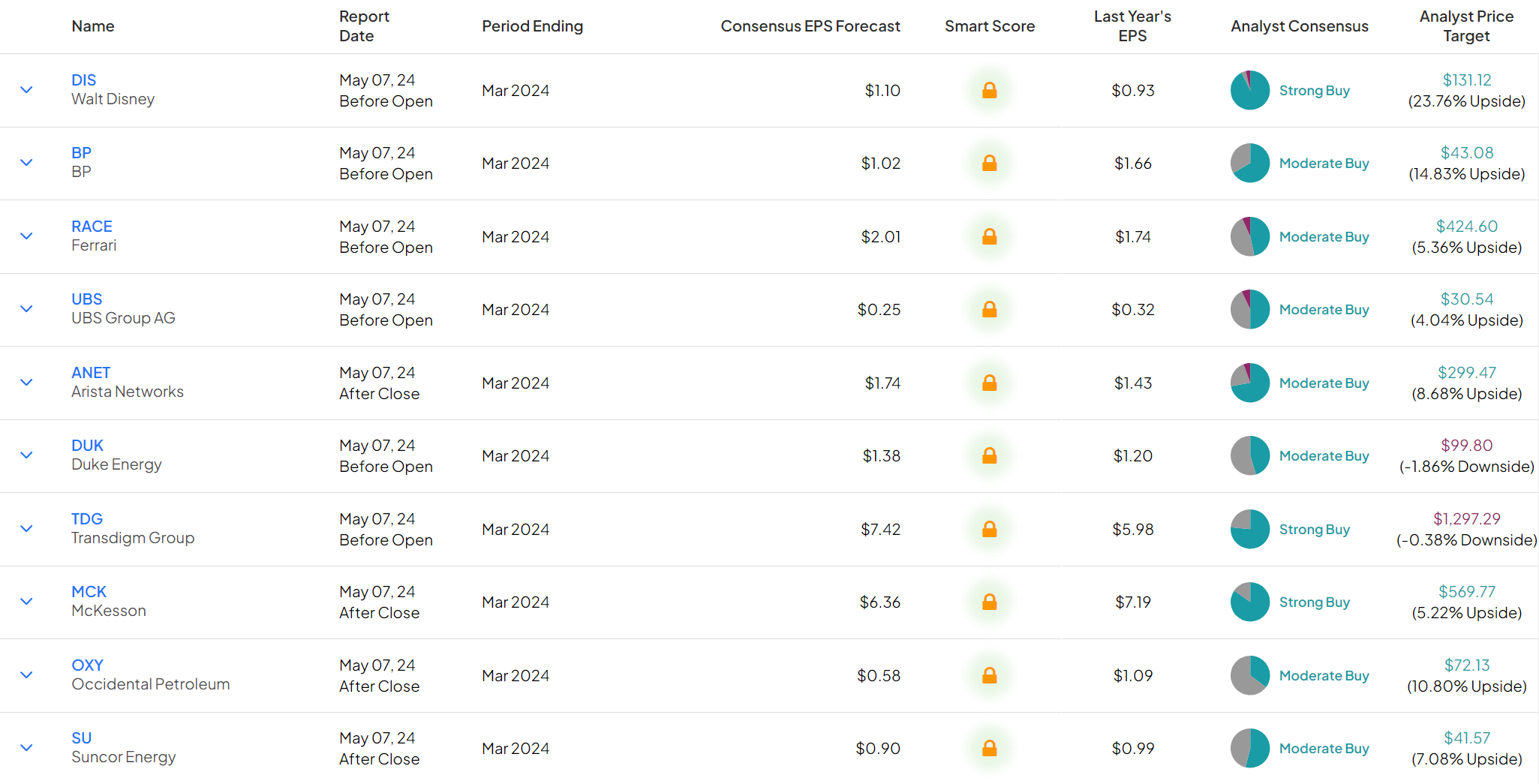Expand the MCK McKesson row
Screen dimensions: 1539x784
[26, 602]
